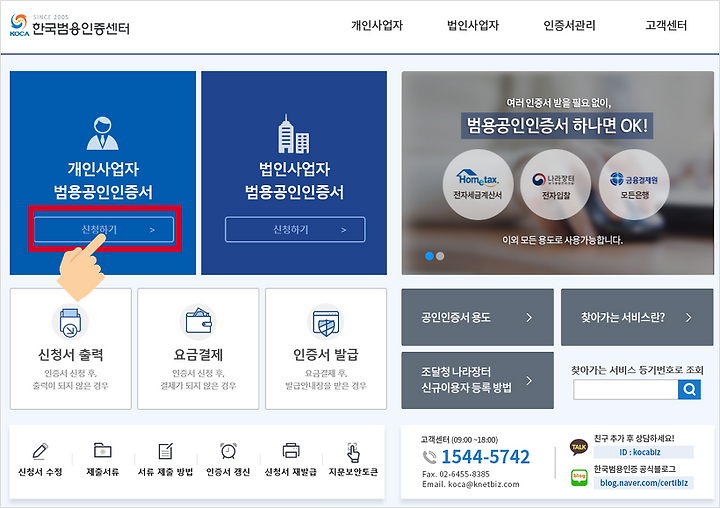The width and height of the screenshot is (720, 508).
Task: Click the chevron on 조달청 나라장터 button
Action: click(529, 380)
